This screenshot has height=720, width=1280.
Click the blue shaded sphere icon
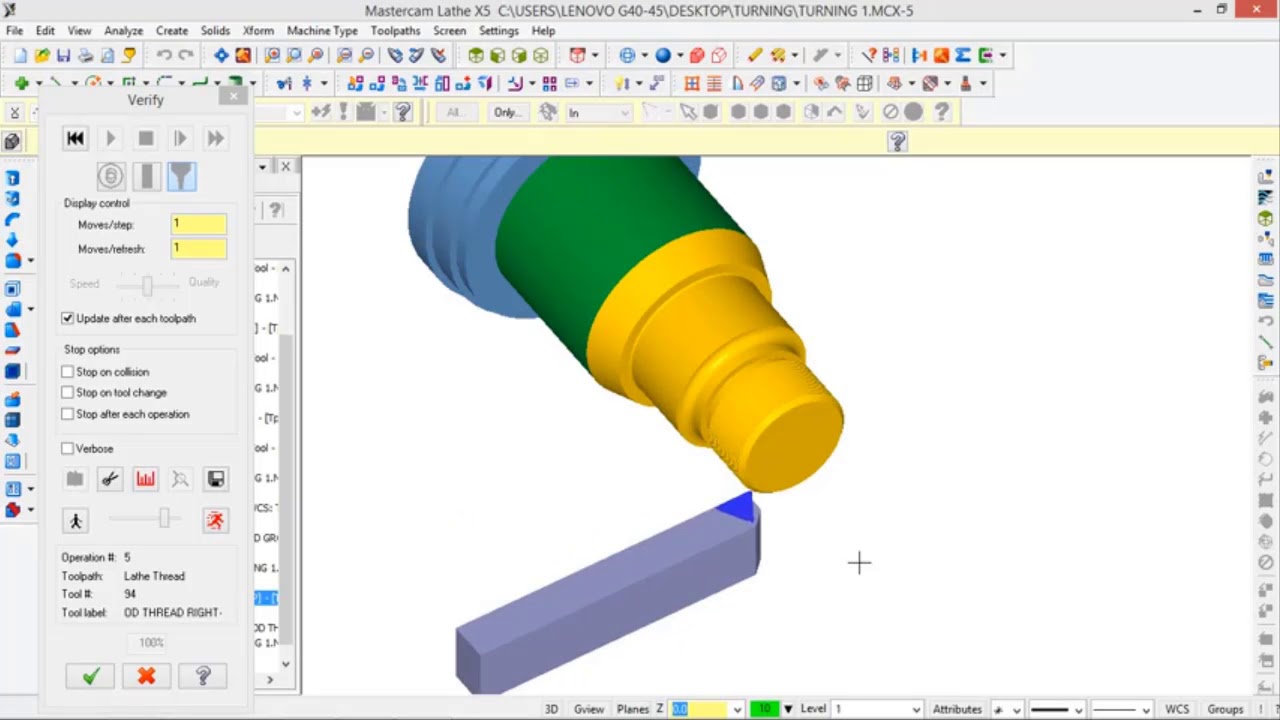click(663, 56)
